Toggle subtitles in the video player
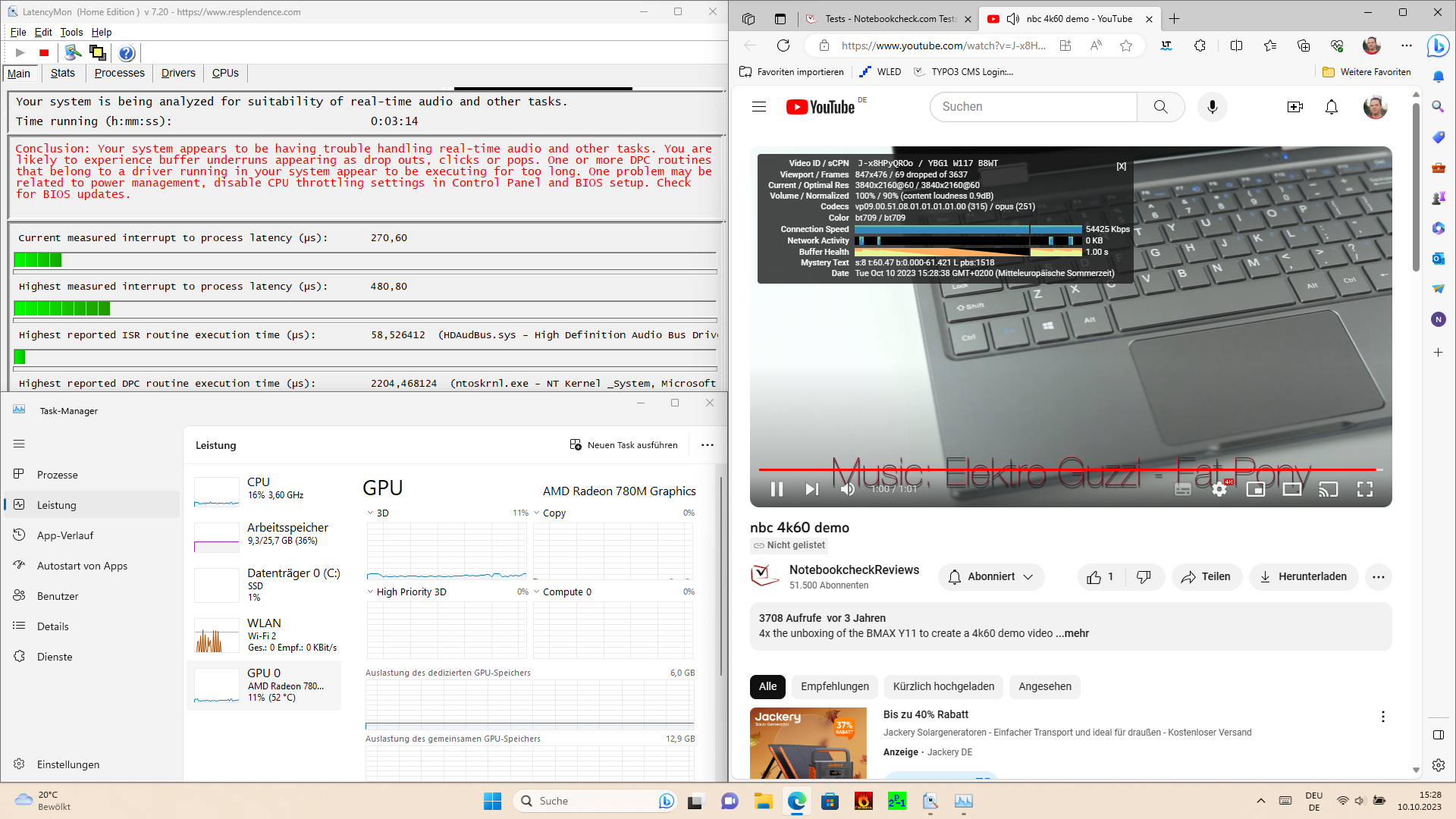The width and height of the screenshot is (1456, 819). pyautogui.click(x=1182, y=490)
